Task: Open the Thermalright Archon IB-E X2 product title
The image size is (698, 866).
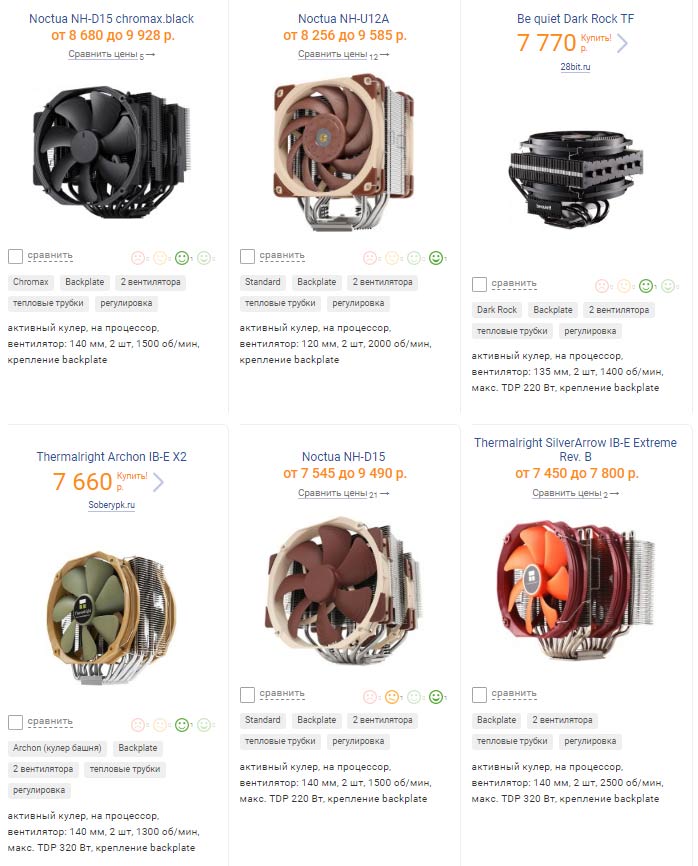Action: 112,457
